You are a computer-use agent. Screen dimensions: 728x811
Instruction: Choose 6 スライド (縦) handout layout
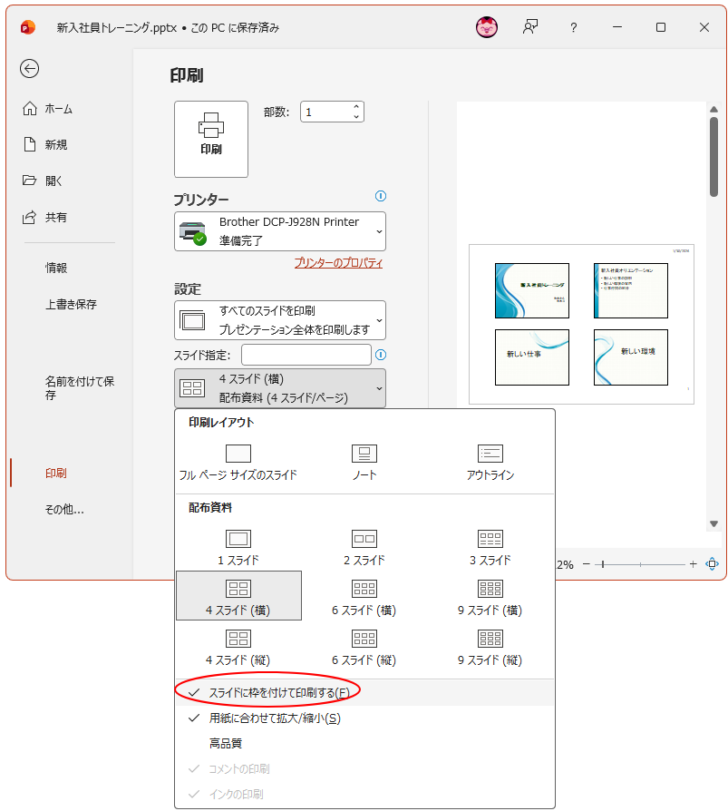pyautogui.click(x=365, y=648)
